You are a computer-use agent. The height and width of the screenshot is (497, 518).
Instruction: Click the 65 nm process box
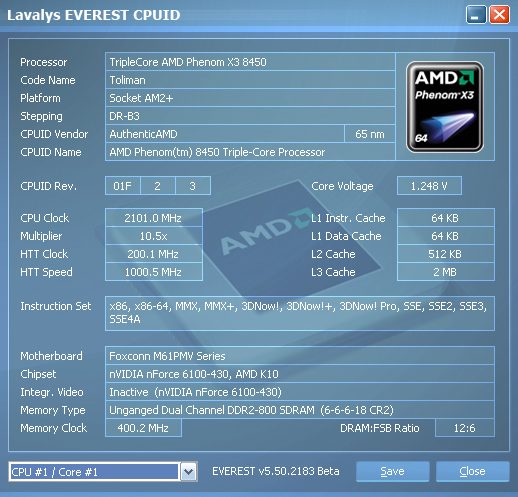[x=370, y=134]
